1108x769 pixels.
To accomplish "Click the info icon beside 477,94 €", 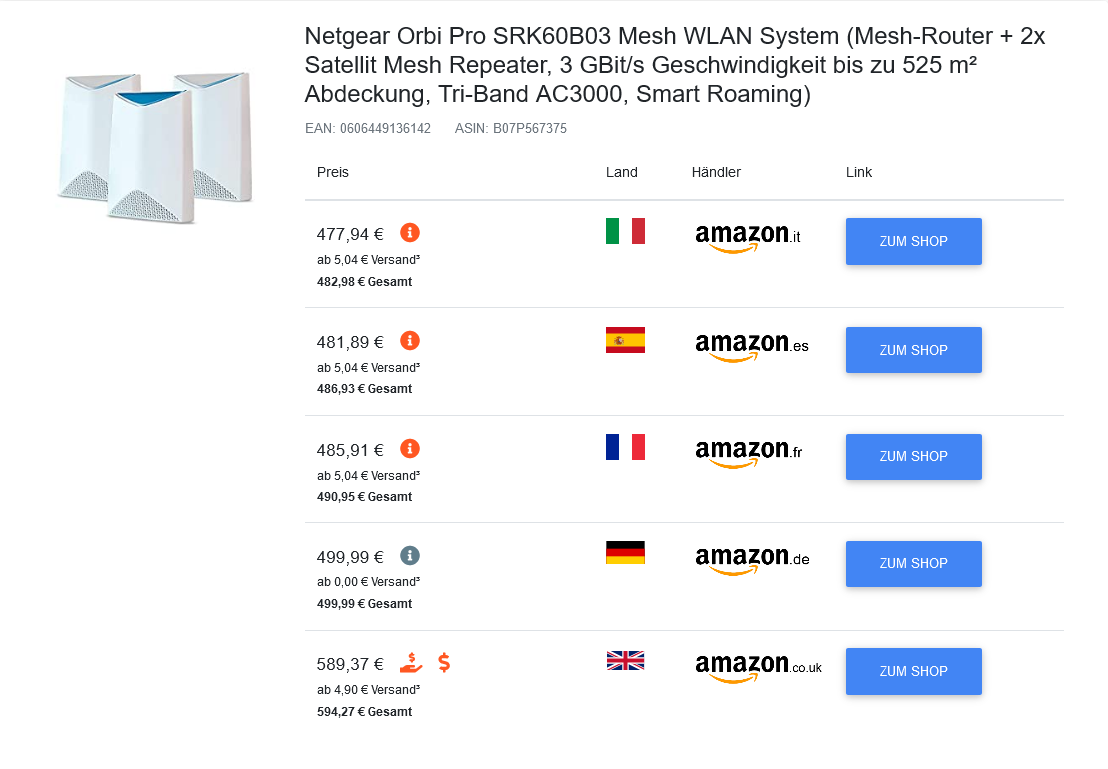I will tap(410, 233).
